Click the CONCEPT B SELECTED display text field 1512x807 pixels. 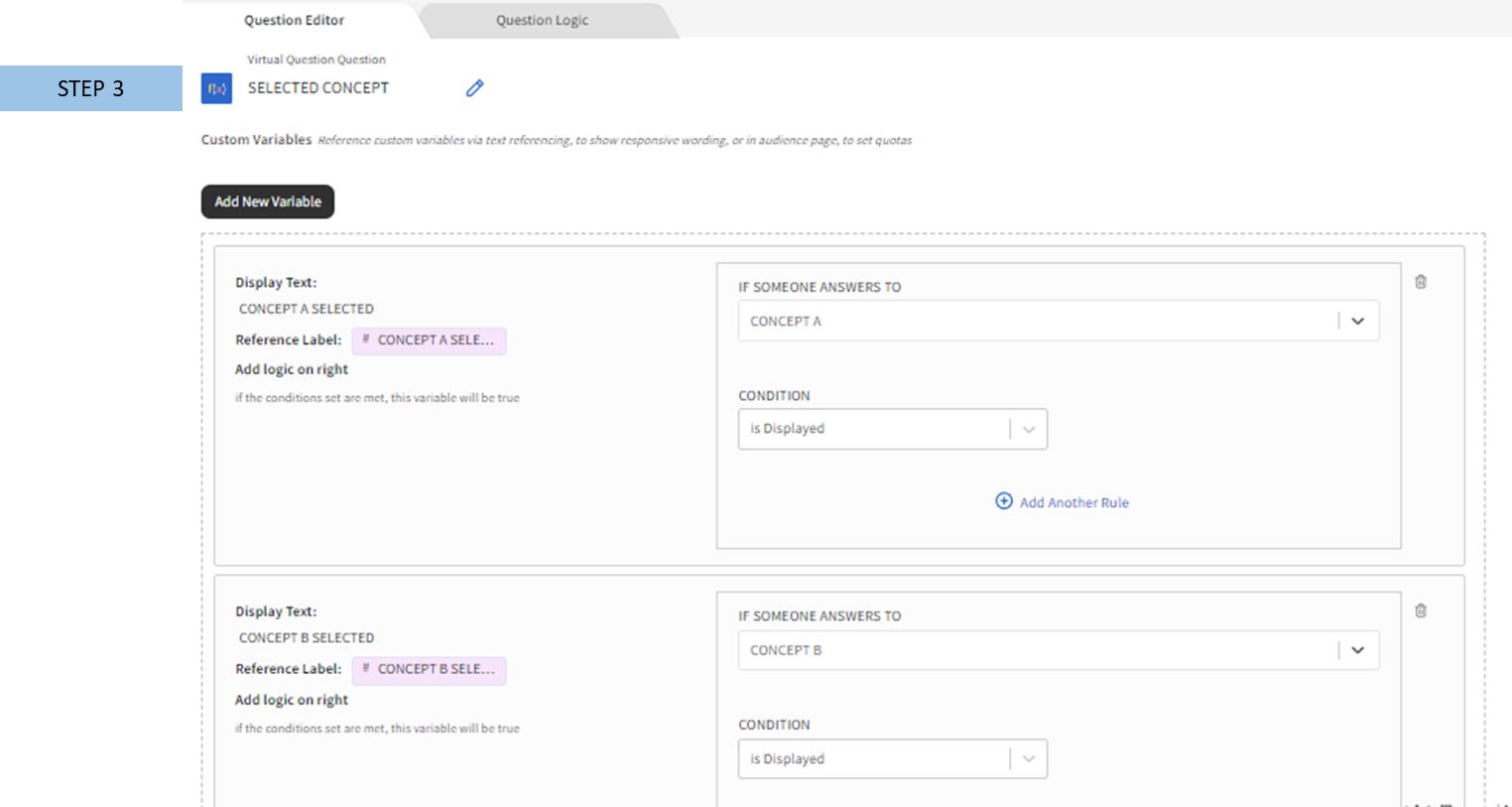[307, 637]
